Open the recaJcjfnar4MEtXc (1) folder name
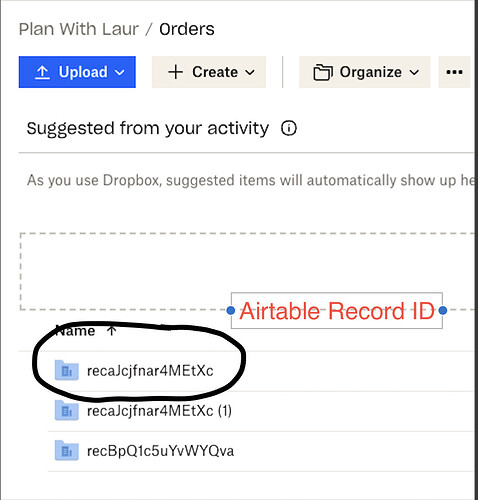The image size is (478, 500). pos(159,411)
